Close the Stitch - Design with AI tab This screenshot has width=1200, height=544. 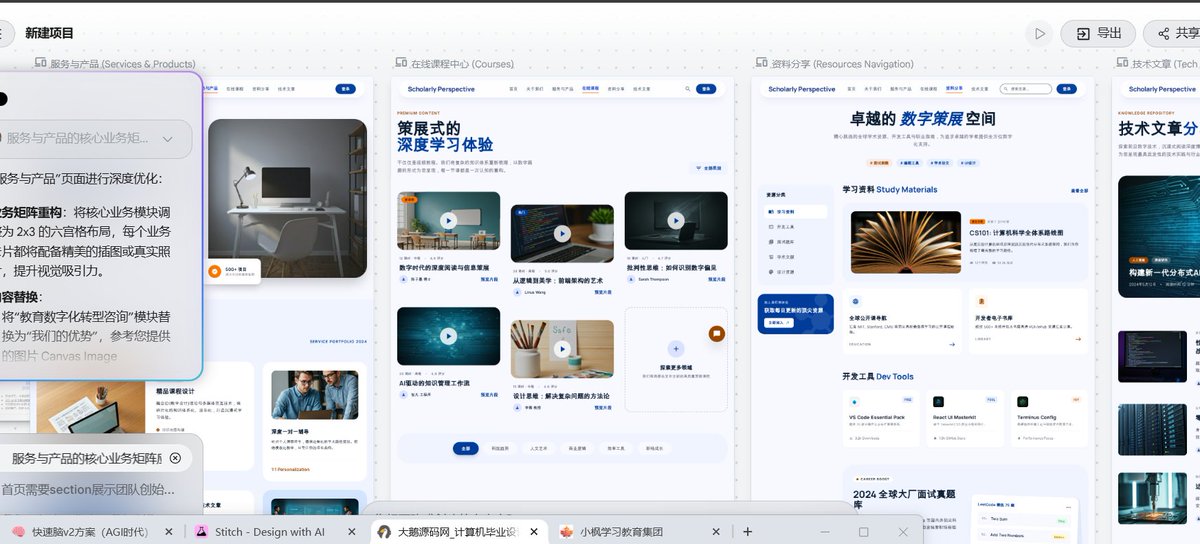pyautogui.click(x=350, y=532)
